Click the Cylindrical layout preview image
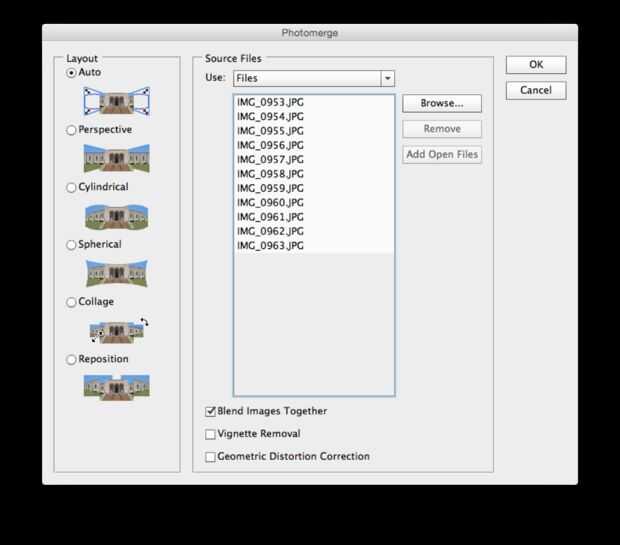620x545 pixels. (117, 216)
